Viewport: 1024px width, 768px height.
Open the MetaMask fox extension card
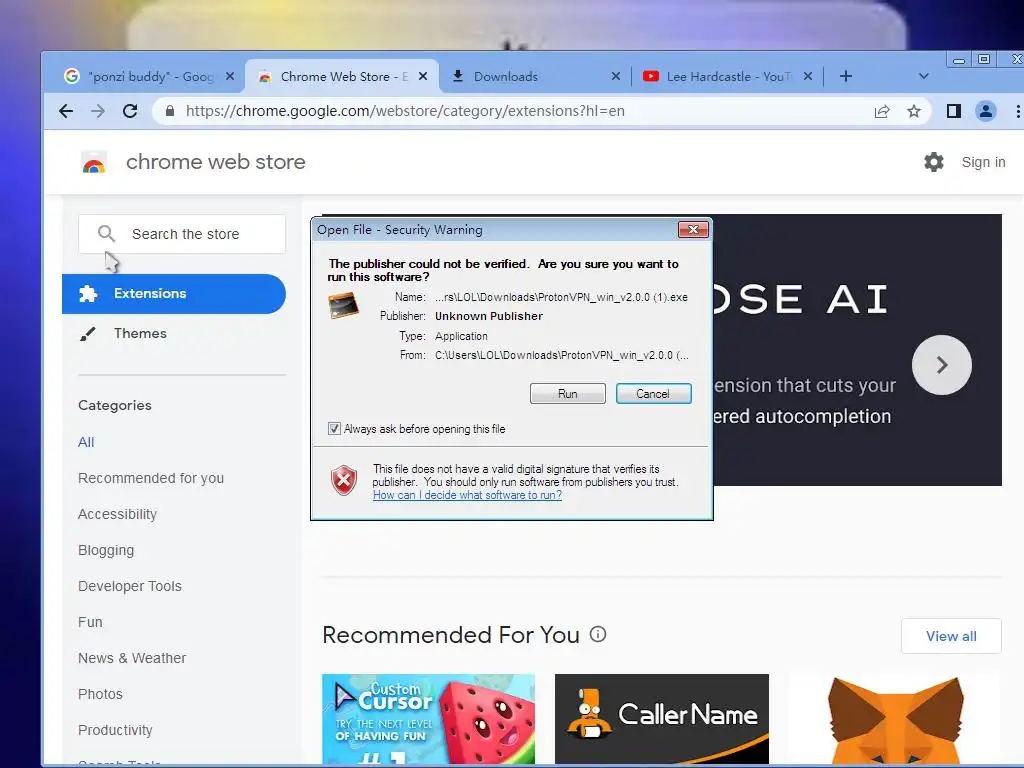point(895,719)
